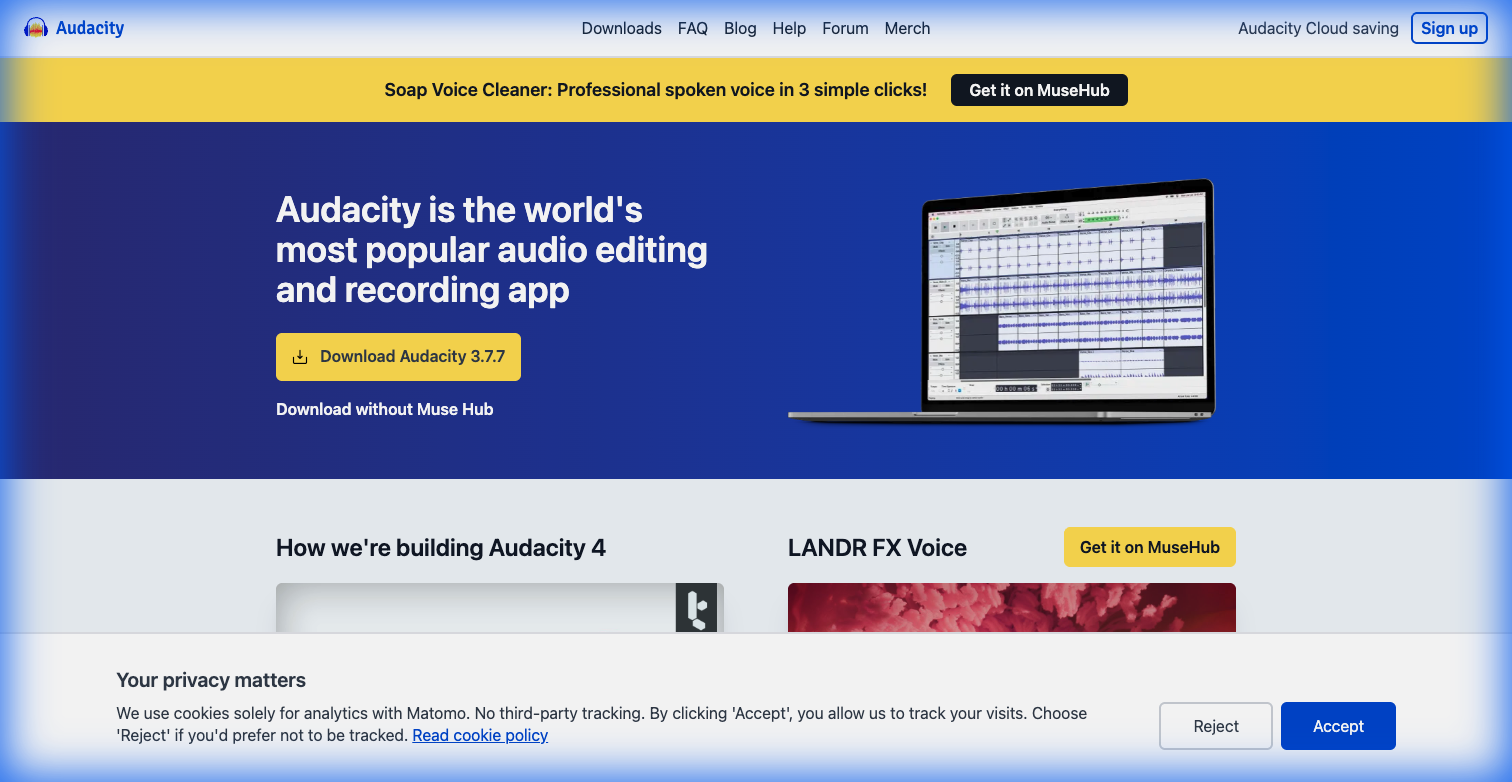
Task: Open Audacity Cloud saving
Action: coord(1317,28)
